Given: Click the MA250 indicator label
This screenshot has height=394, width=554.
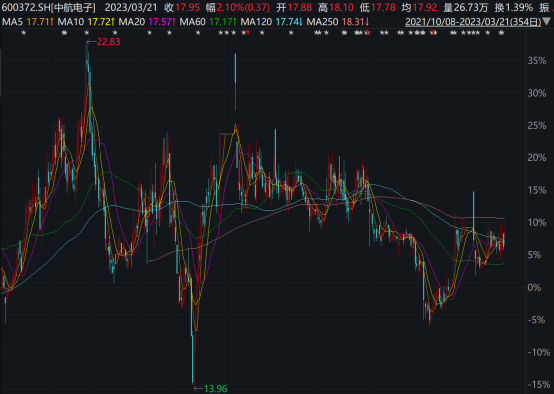Looking at the screenshot, I should tap(338, 22).
